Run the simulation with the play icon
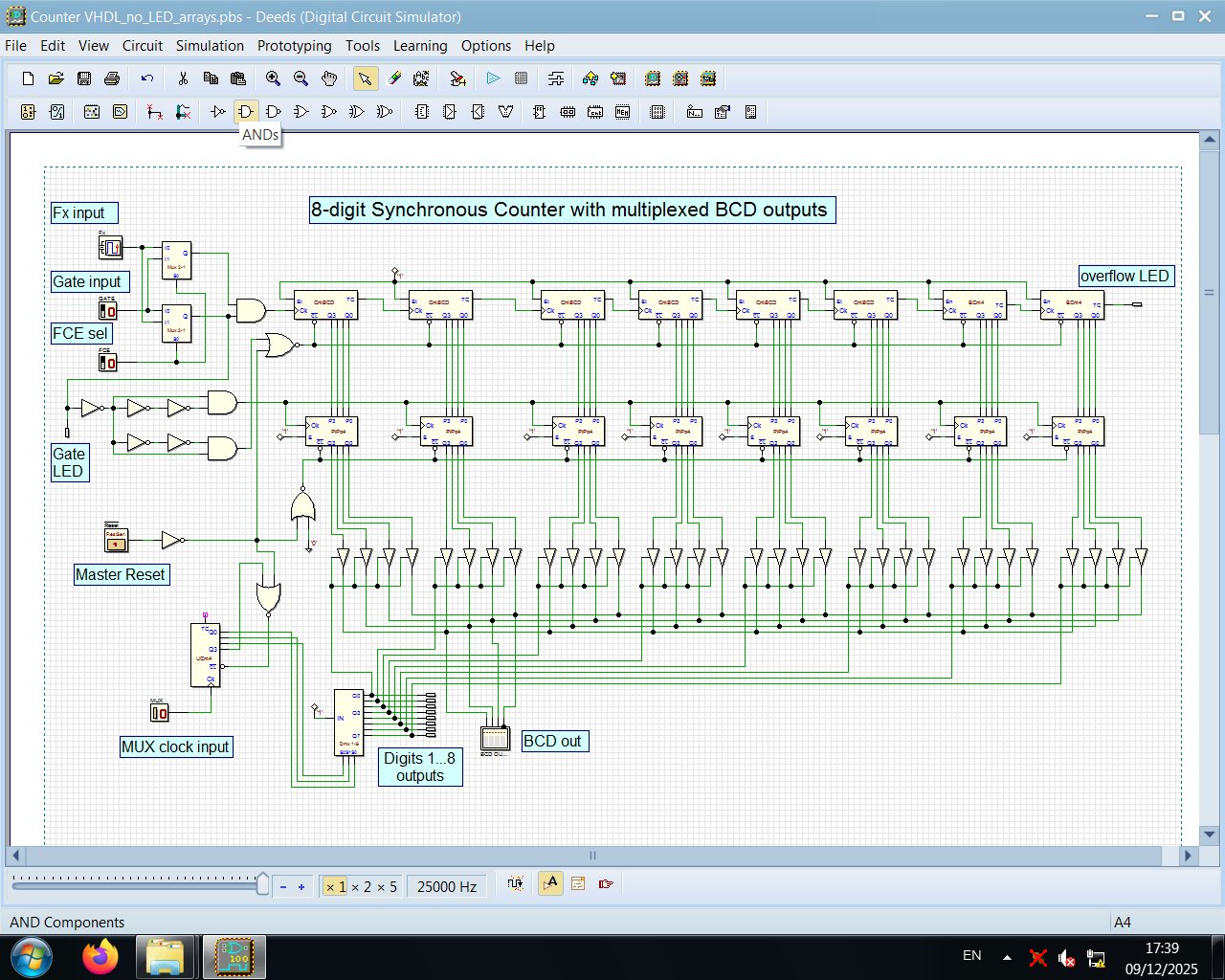The image size is (1225, 980). (x=494, y=78)
